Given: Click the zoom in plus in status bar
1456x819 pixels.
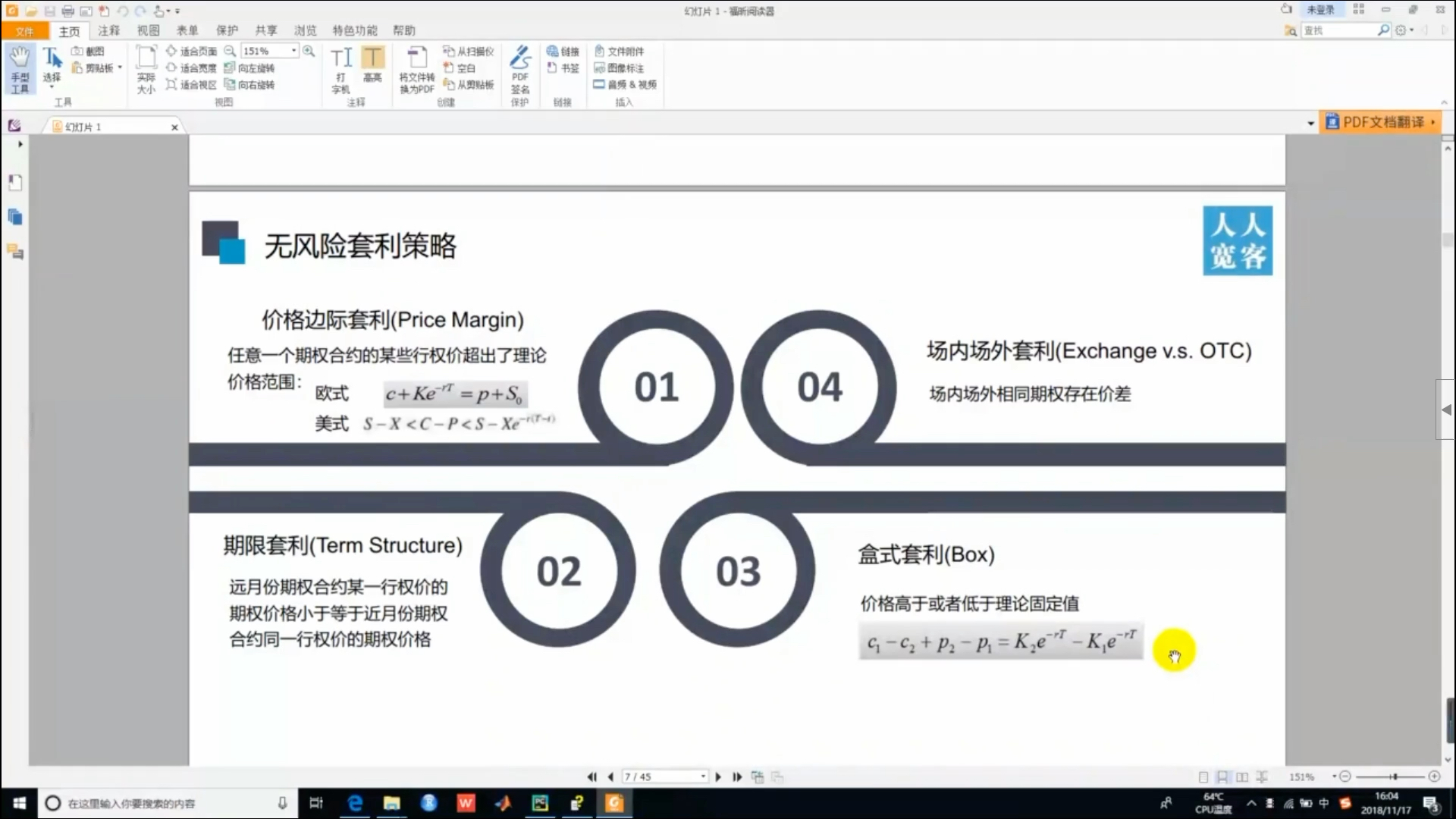Looking at the screenshot, I should 1434,777.
